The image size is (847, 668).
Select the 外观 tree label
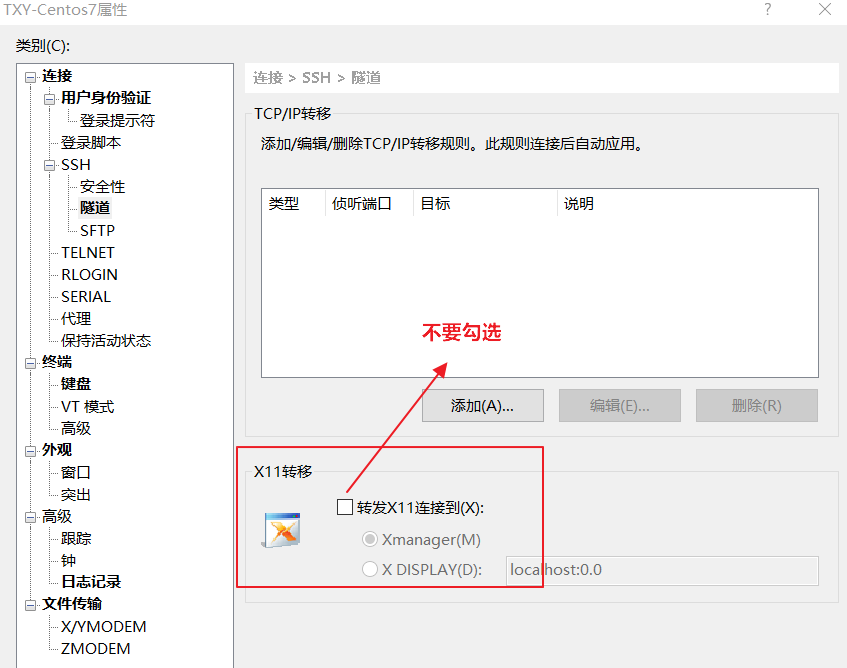tap(57, 450)
